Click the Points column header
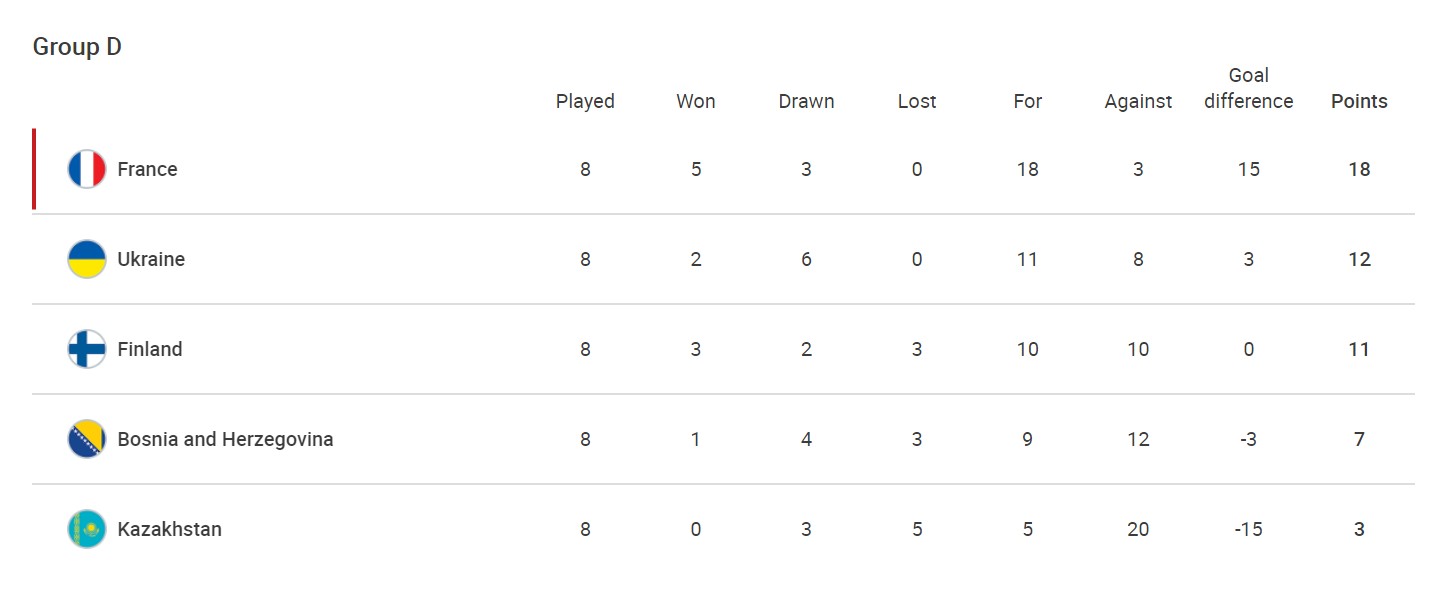This screenshot has height=591, width=1443. [1359, 101]
